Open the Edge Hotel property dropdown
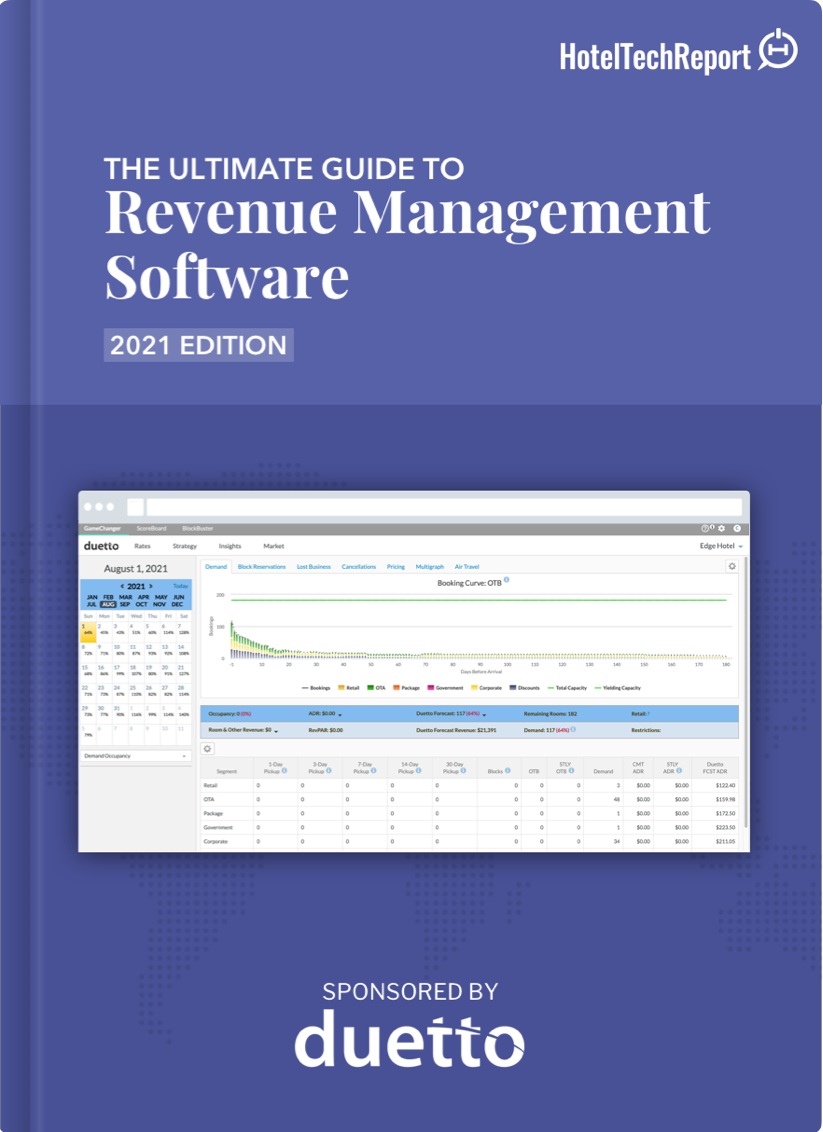 pyautogui.click(x=721, y=547)
